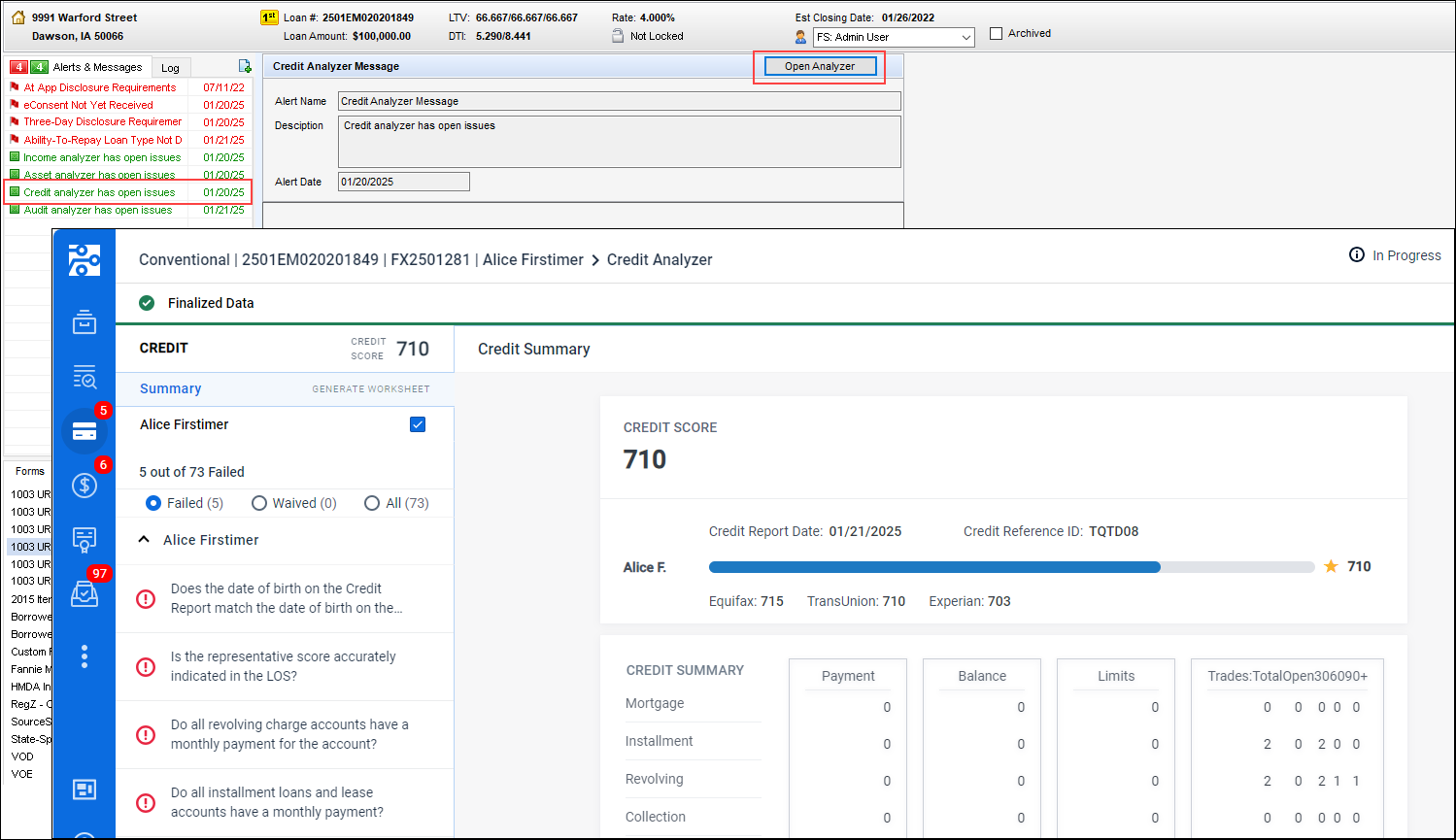Select alert Three-Day Disclosure Requirement
1456x840 pixels.
pyautogui.click(x=128, y=122)
